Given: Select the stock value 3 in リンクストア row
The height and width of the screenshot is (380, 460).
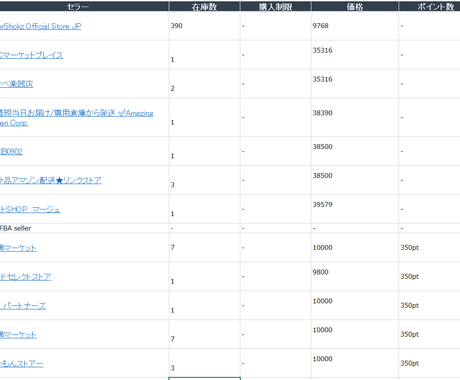Looking at the screenshot, I should tap(172, 185).
